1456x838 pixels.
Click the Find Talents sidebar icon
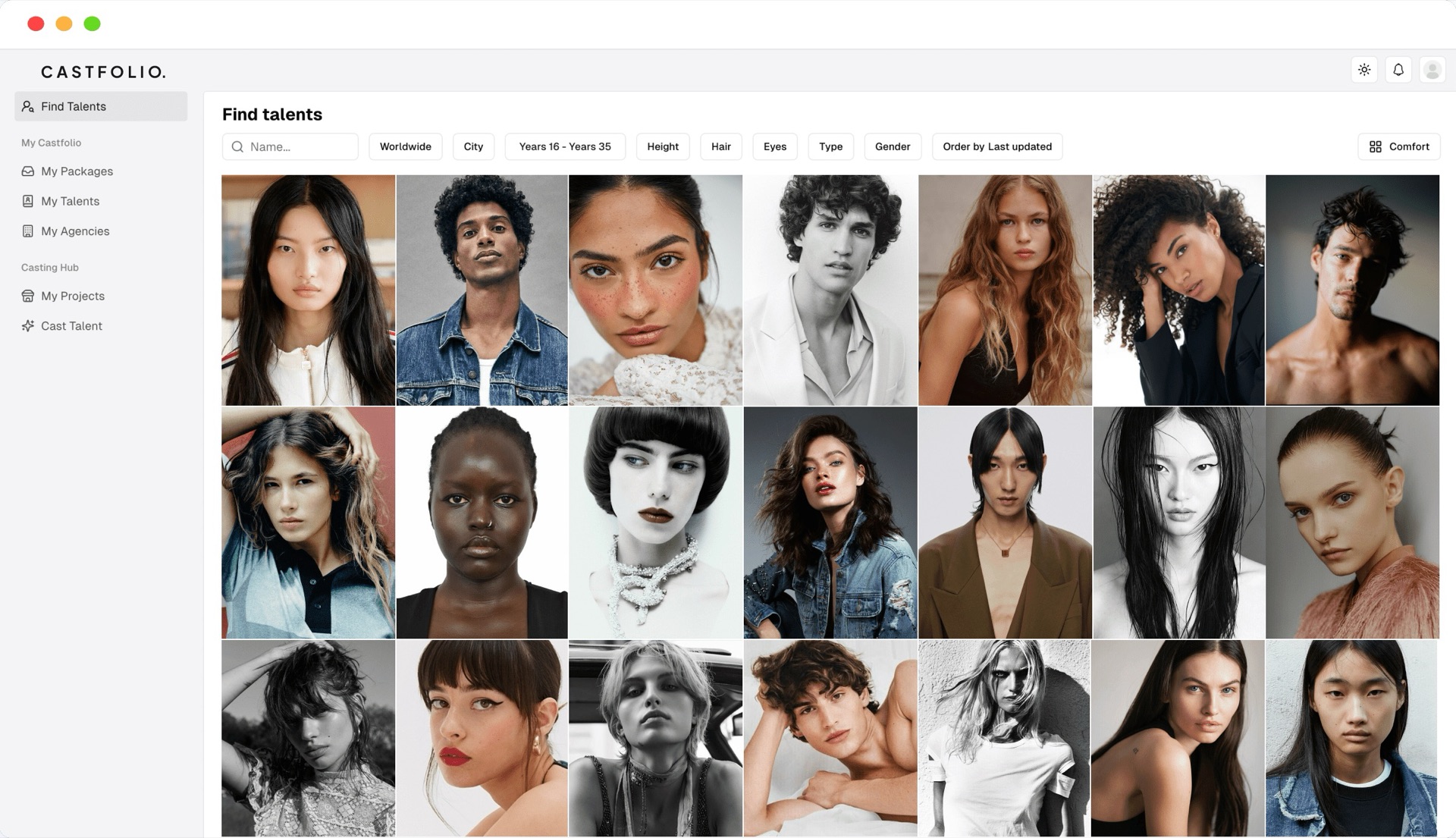(28, 106)
